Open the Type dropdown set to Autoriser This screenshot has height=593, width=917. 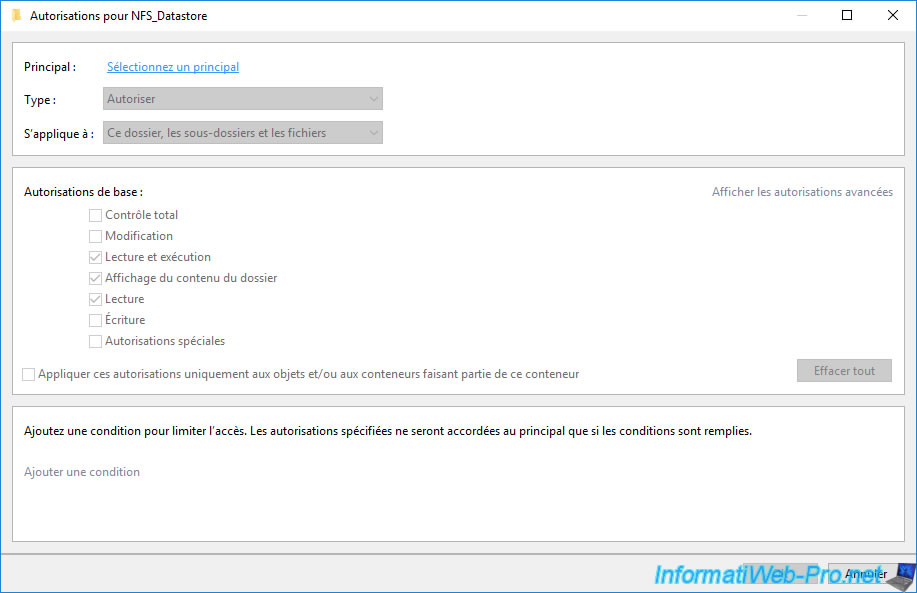243,99
